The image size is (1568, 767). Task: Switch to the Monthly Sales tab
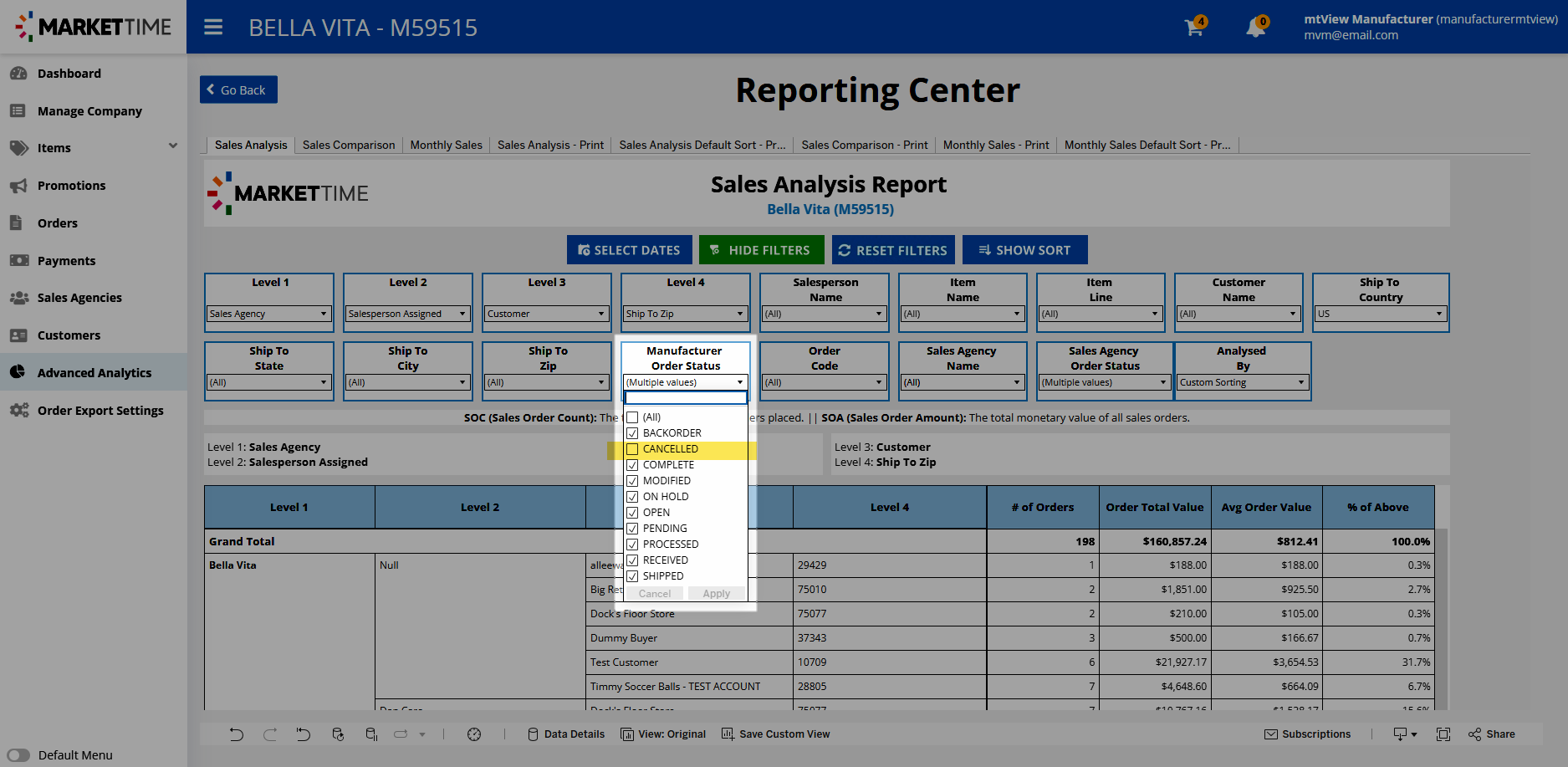(x=446, y=145)
